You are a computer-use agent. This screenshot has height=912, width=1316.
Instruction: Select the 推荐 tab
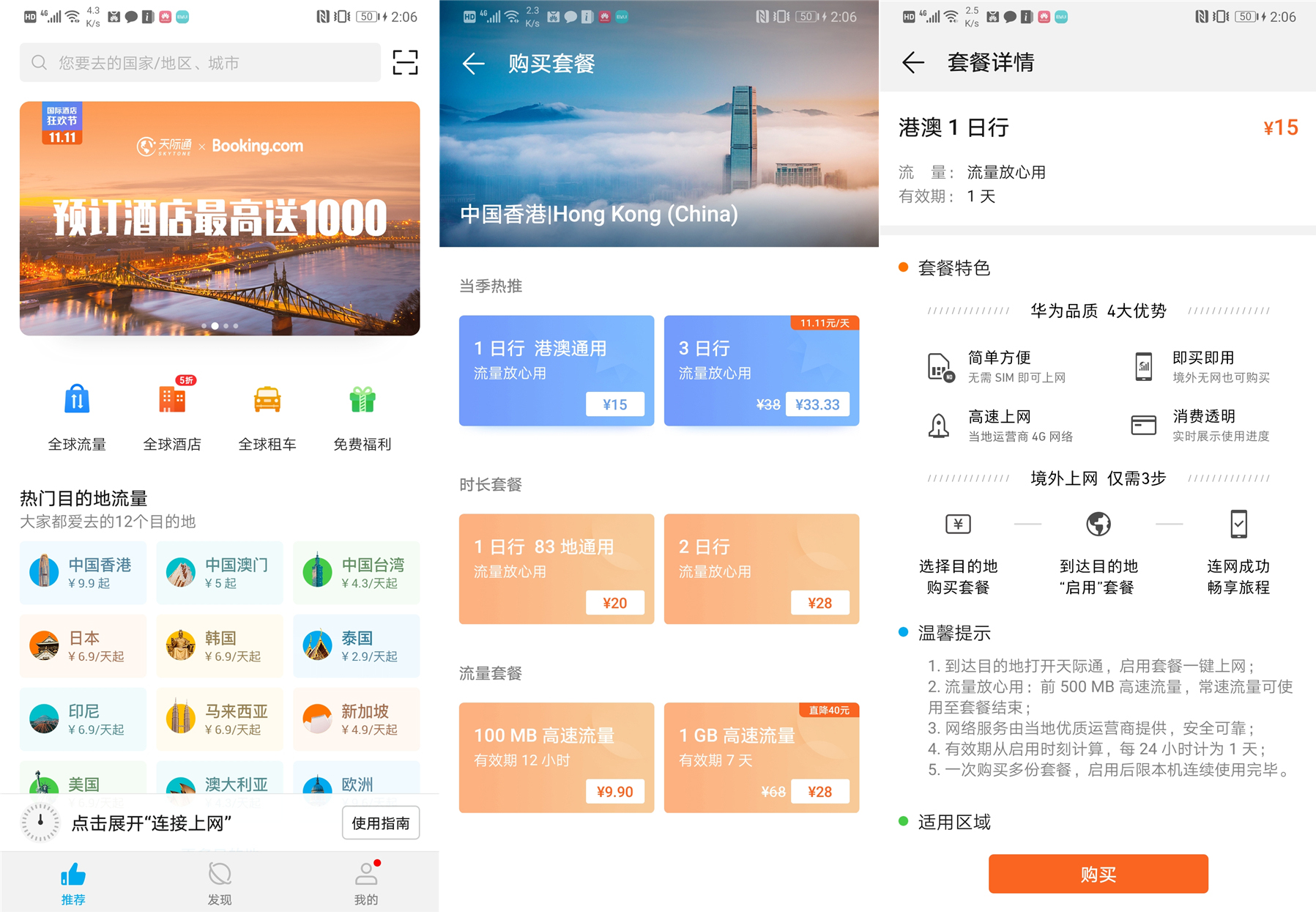pos(73,883)
